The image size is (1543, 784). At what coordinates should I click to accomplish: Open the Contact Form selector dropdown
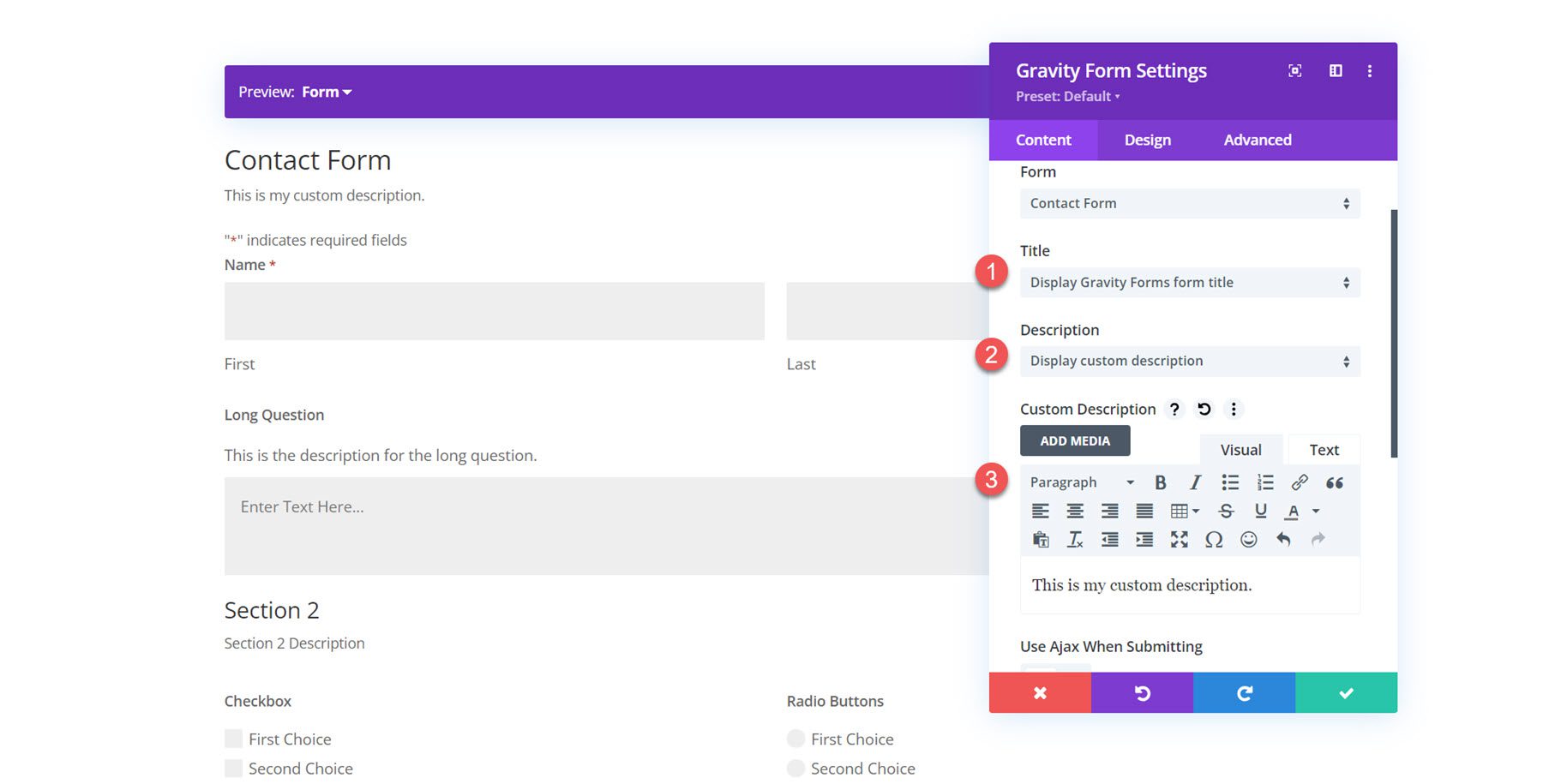pos(1190,203)
